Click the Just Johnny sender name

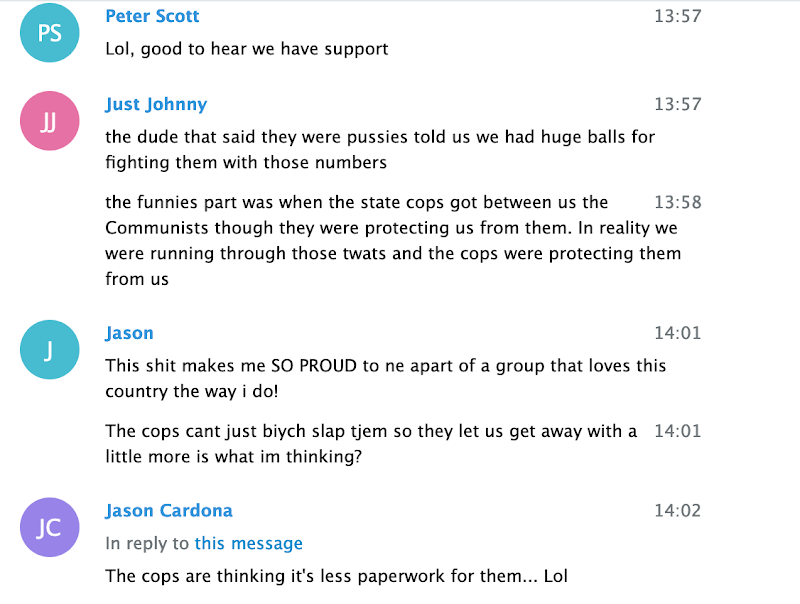pyautogui.click(x=156, y=104)
